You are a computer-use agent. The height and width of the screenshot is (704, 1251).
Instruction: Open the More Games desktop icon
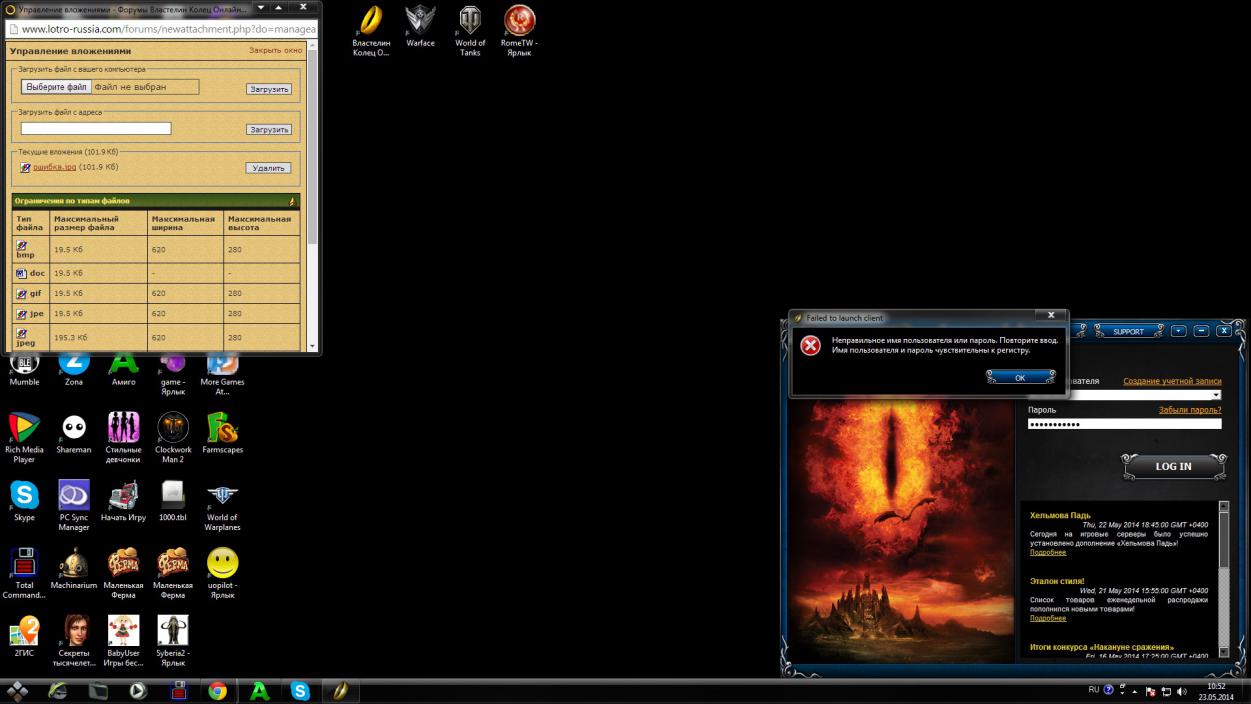[222, 374]
